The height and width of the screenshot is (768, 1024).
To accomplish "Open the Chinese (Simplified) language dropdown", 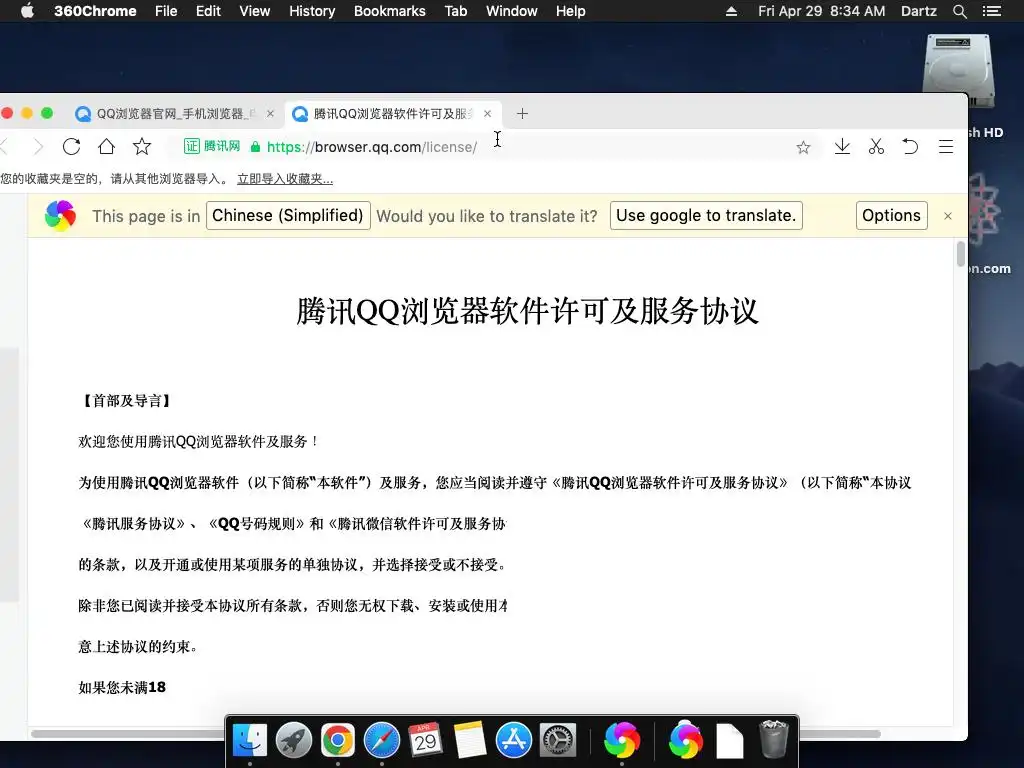I will coord(288,216).
